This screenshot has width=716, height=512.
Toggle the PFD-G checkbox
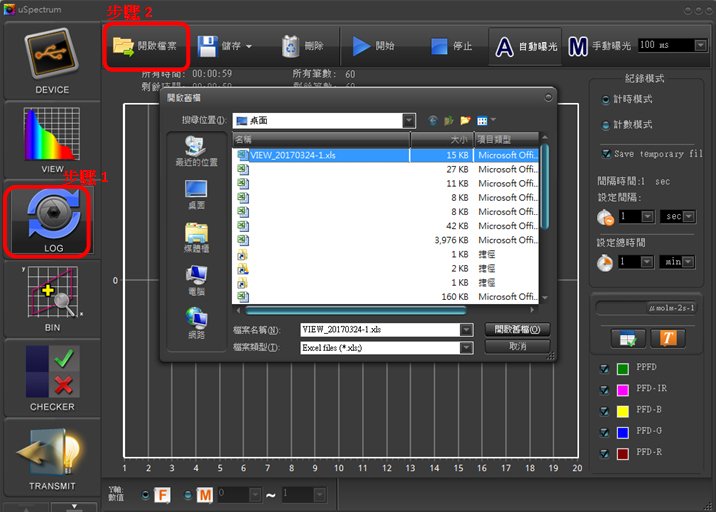click(x=604, y=432)
